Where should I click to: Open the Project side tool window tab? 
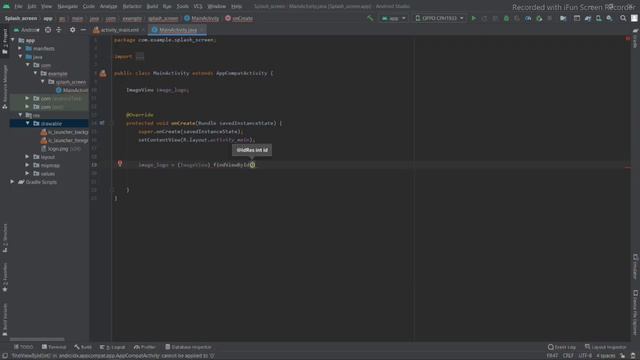[x=4, y=41]
